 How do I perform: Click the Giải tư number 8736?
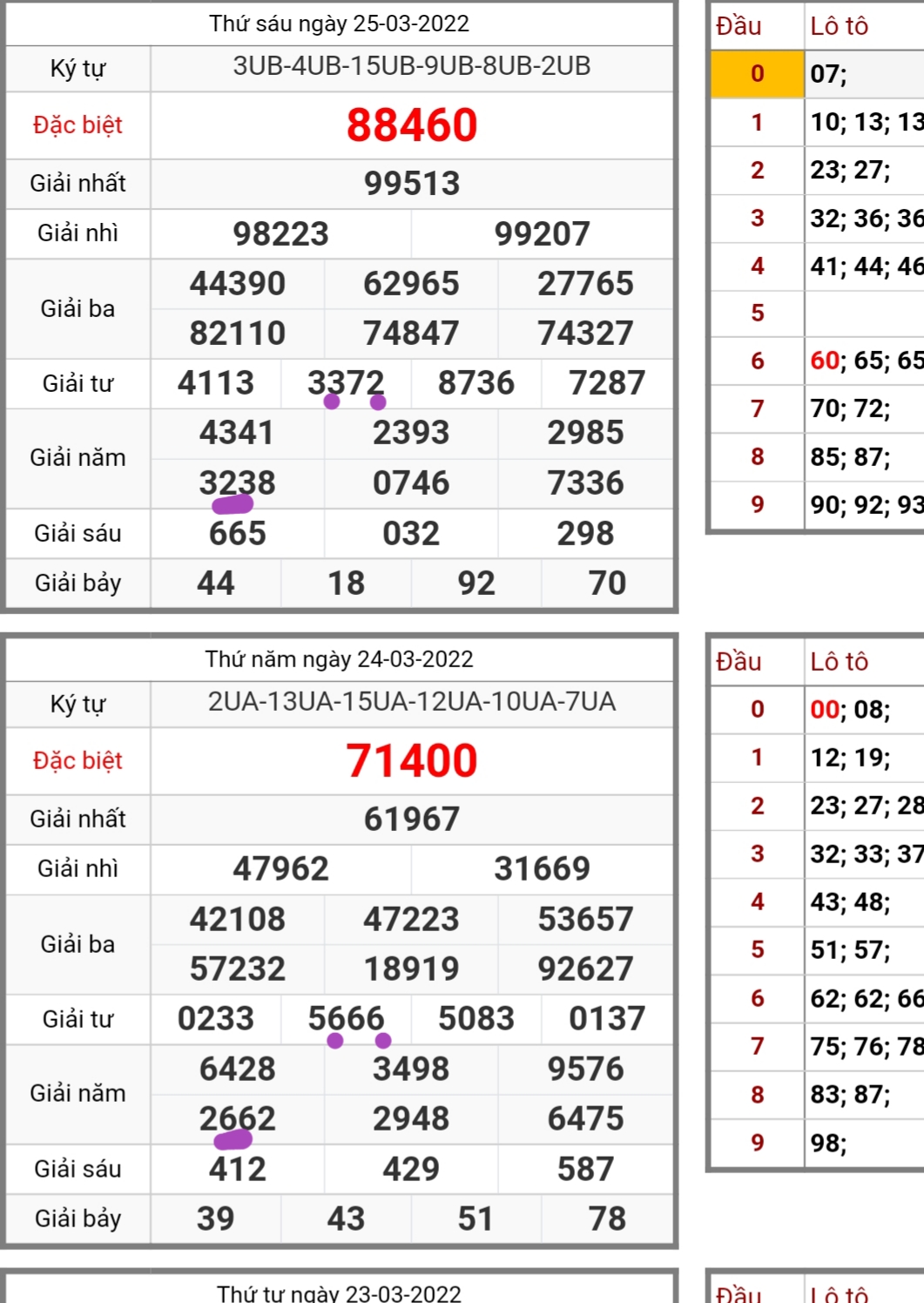[476, 382]
